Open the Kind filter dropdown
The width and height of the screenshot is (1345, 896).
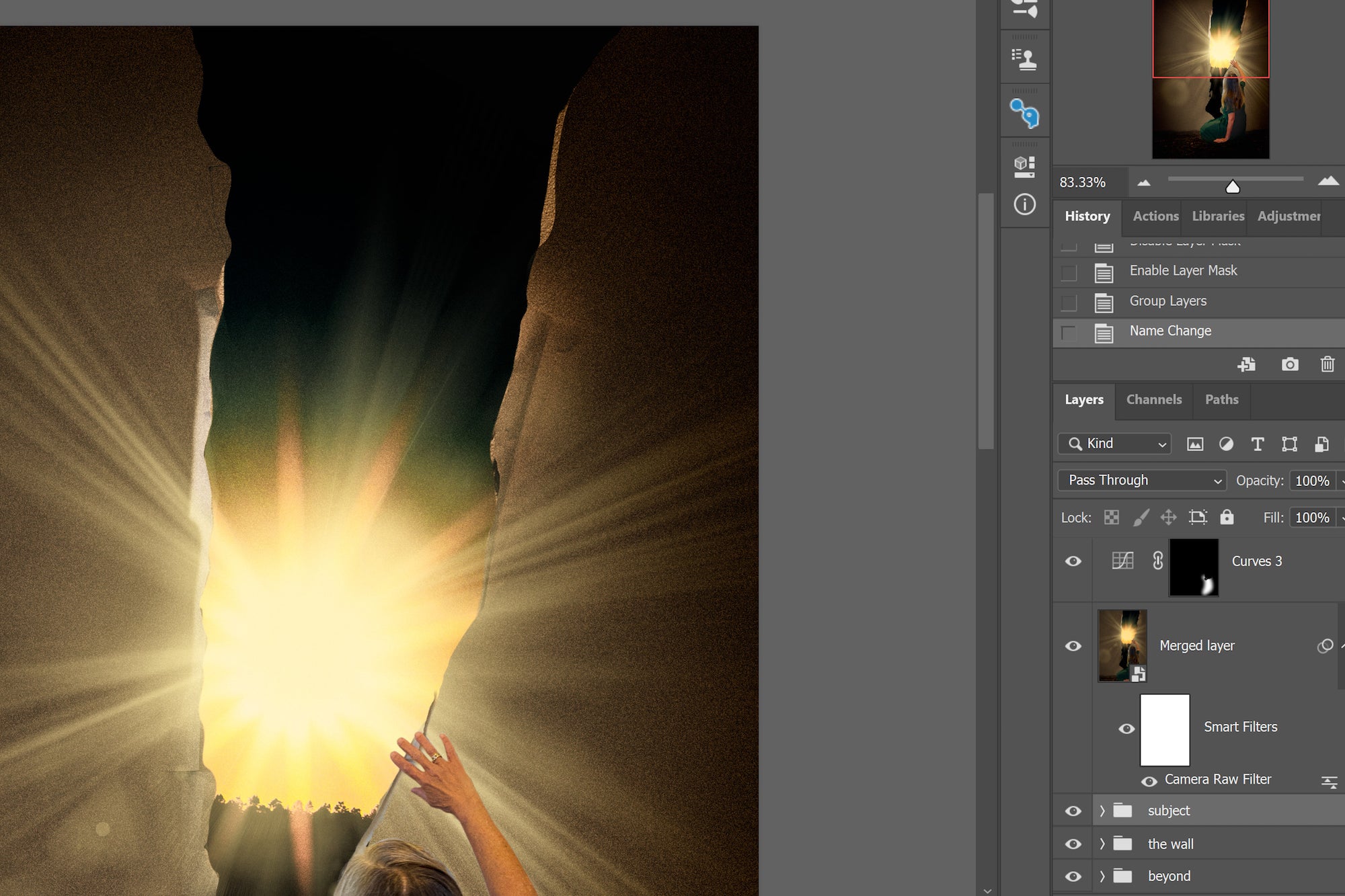[1114, 444]
